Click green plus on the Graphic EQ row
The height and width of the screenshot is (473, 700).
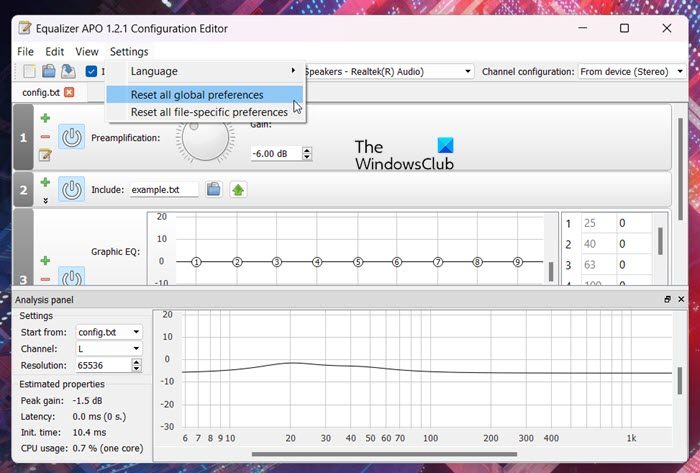pos(45,261)
